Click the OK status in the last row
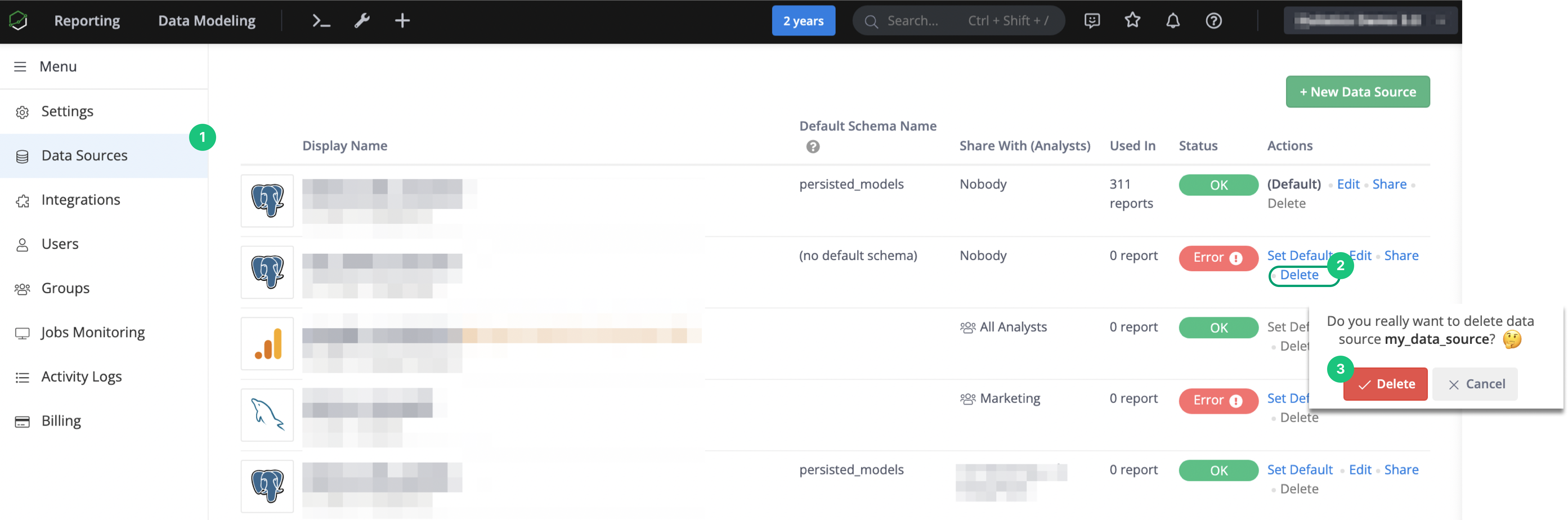1568x520 pixels. tap(1218, 471)
